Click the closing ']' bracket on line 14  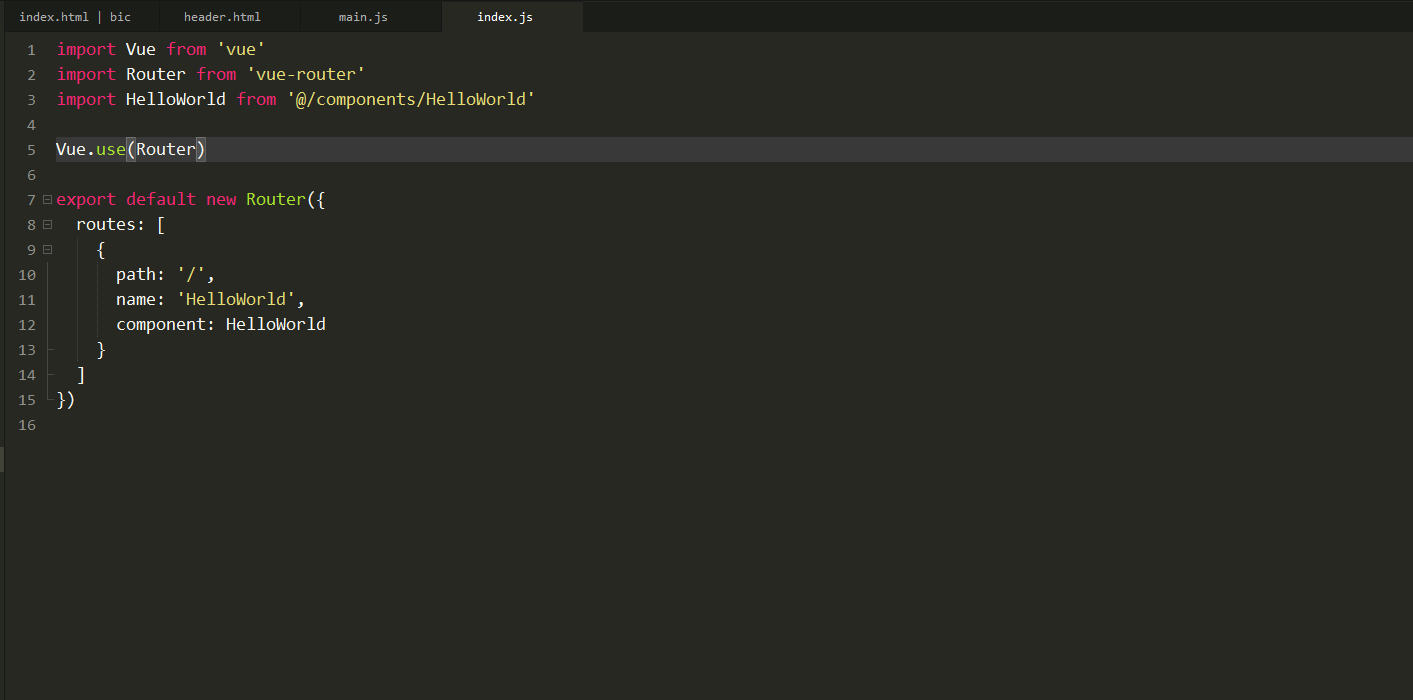(x=81, y=374)
